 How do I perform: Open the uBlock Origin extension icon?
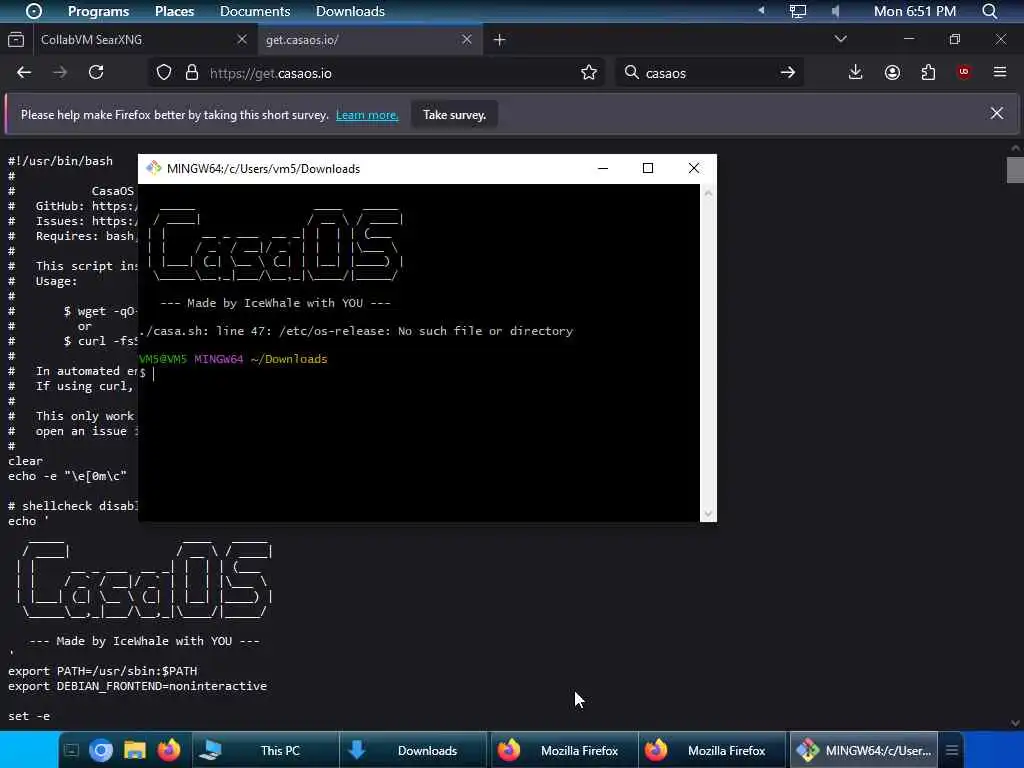pos(964,72)
